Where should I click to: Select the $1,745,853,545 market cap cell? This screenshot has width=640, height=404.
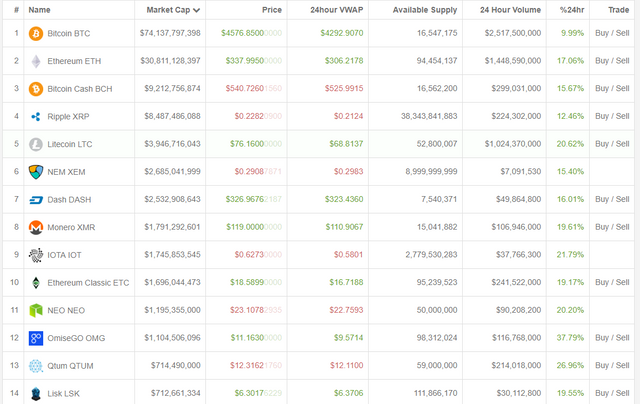(x=172, y=255)
